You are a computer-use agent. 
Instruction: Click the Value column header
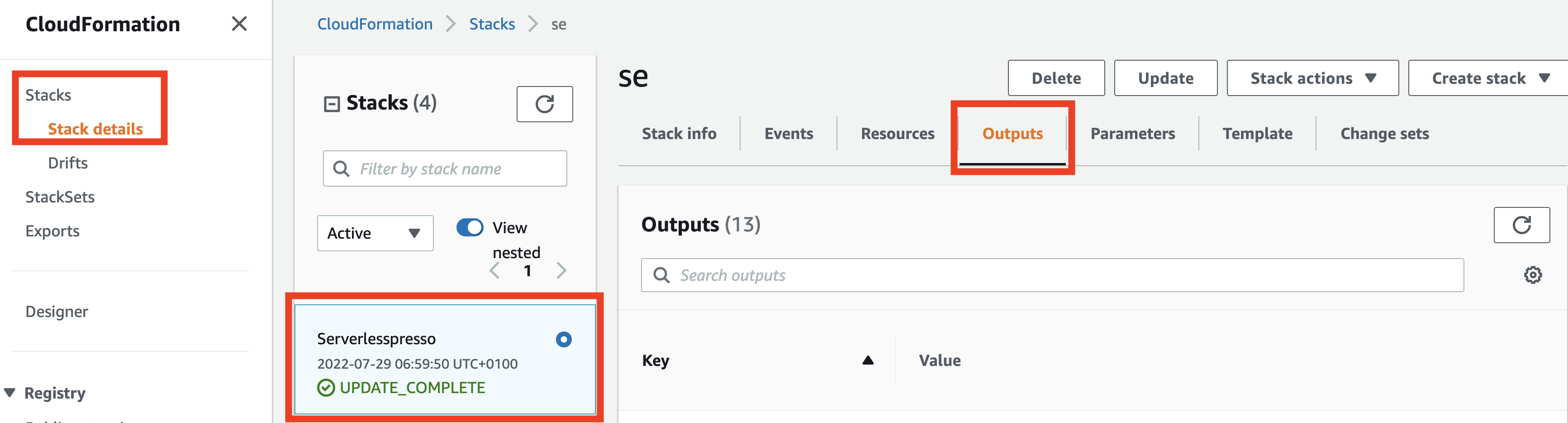click(939, 360)
